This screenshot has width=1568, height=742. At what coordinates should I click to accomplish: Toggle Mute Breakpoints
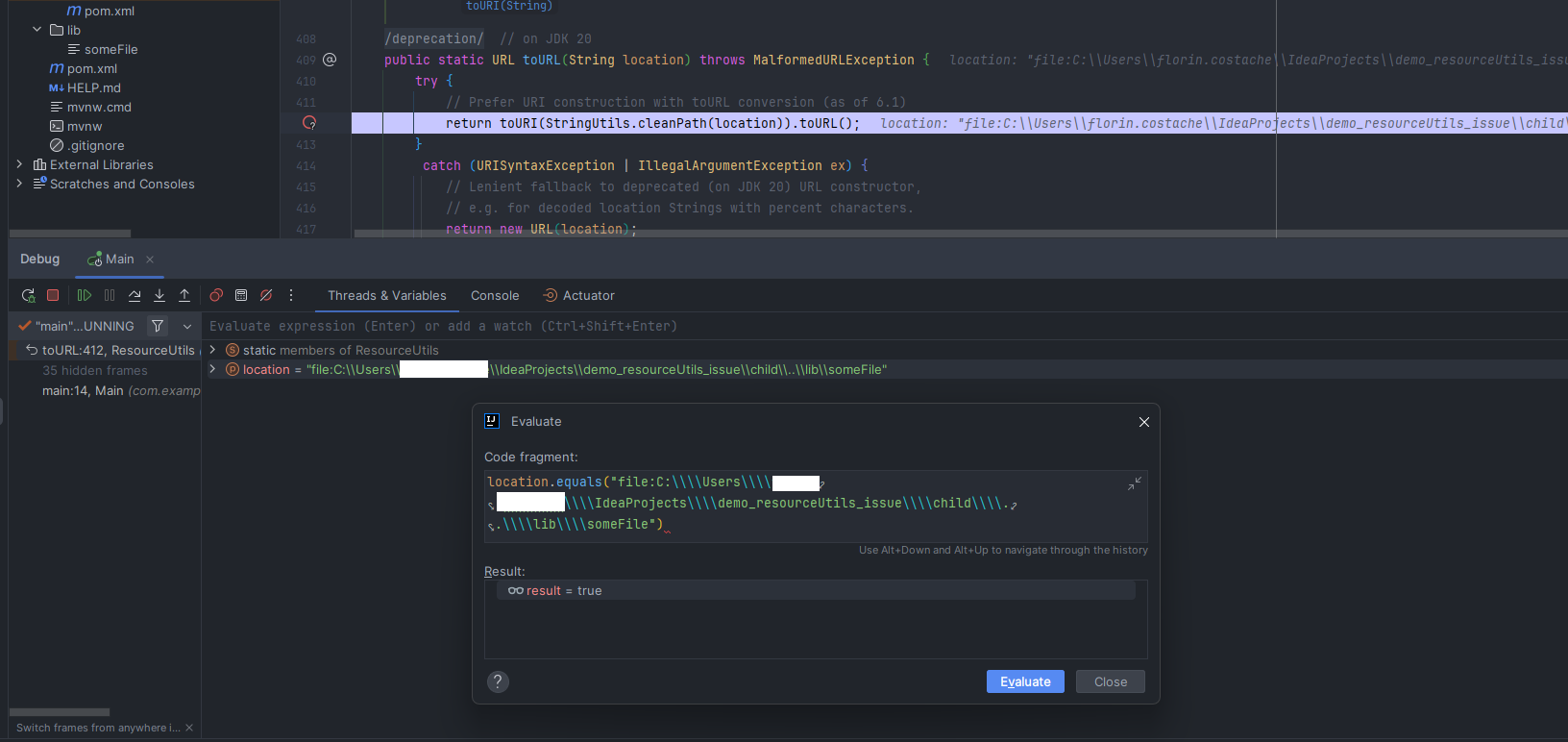pos(266,295)
